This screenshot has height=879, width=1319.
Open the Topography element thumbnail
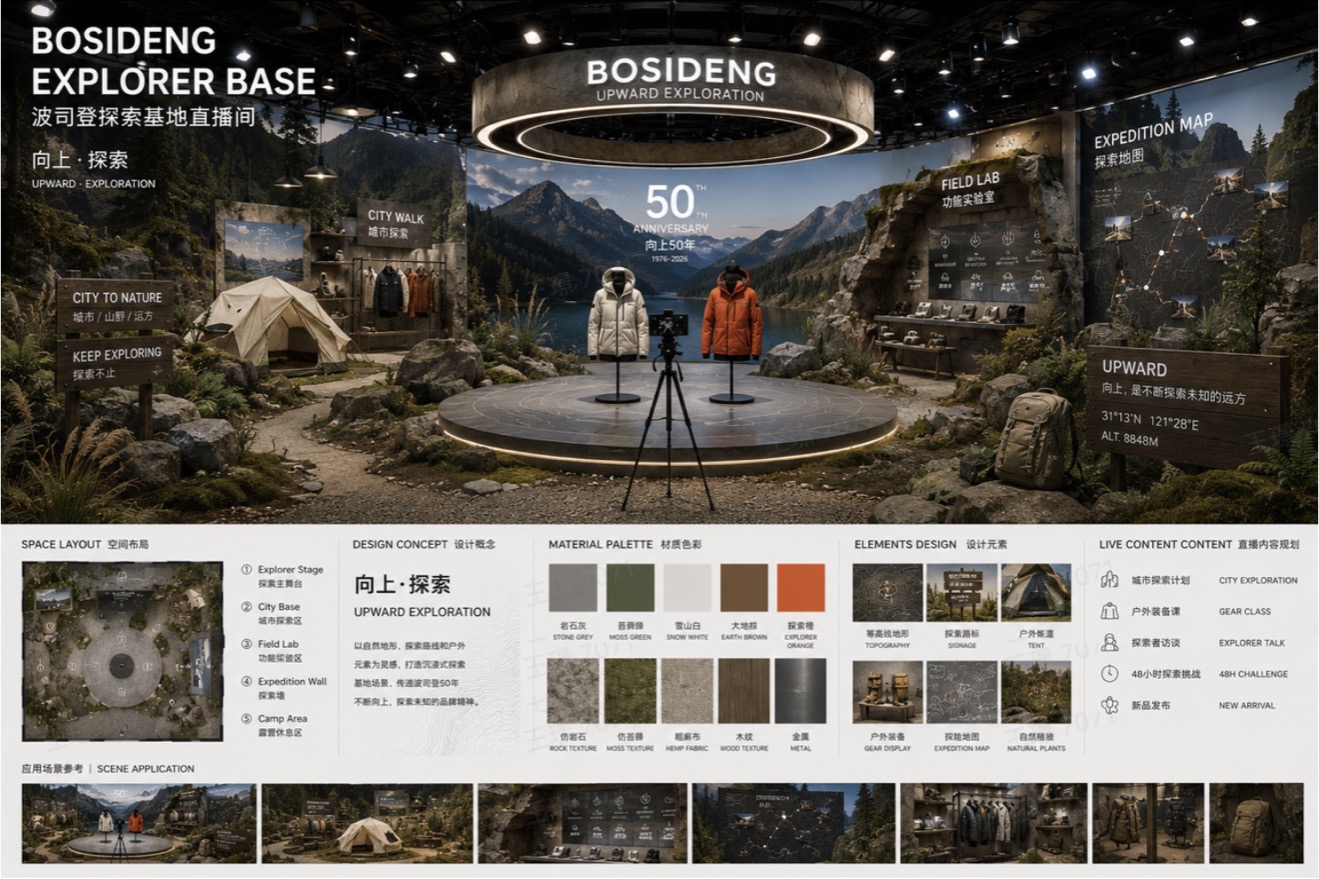(888, 593)
